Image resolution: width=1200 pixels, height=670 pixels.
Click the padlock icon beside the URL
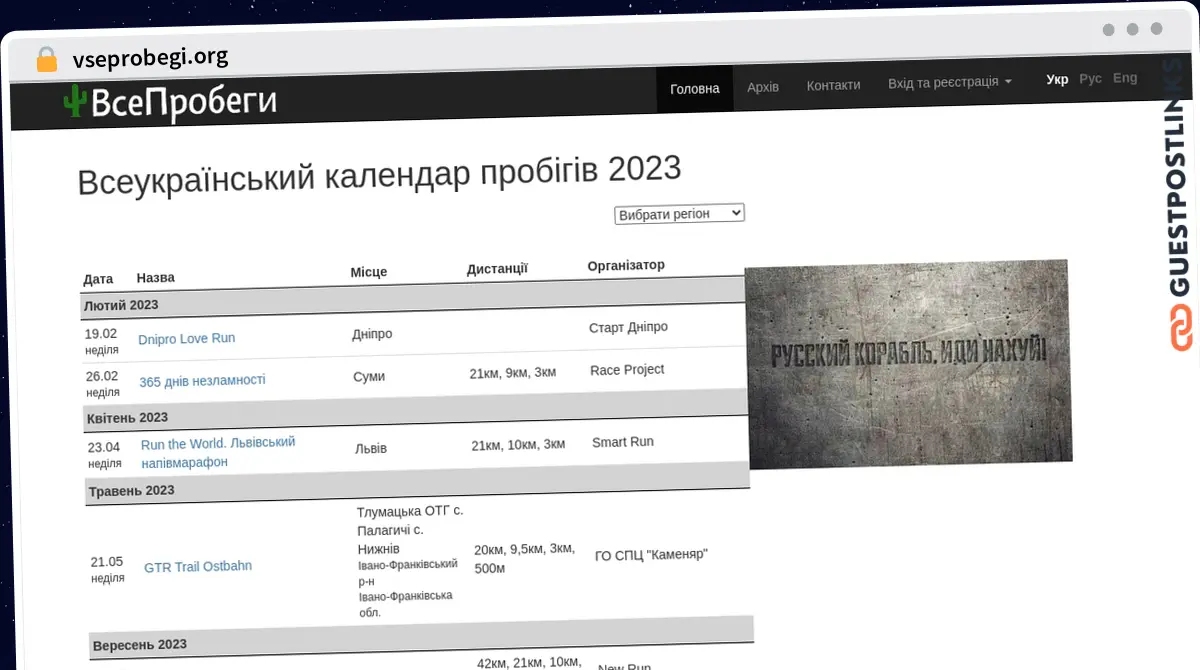click(47, 59)
